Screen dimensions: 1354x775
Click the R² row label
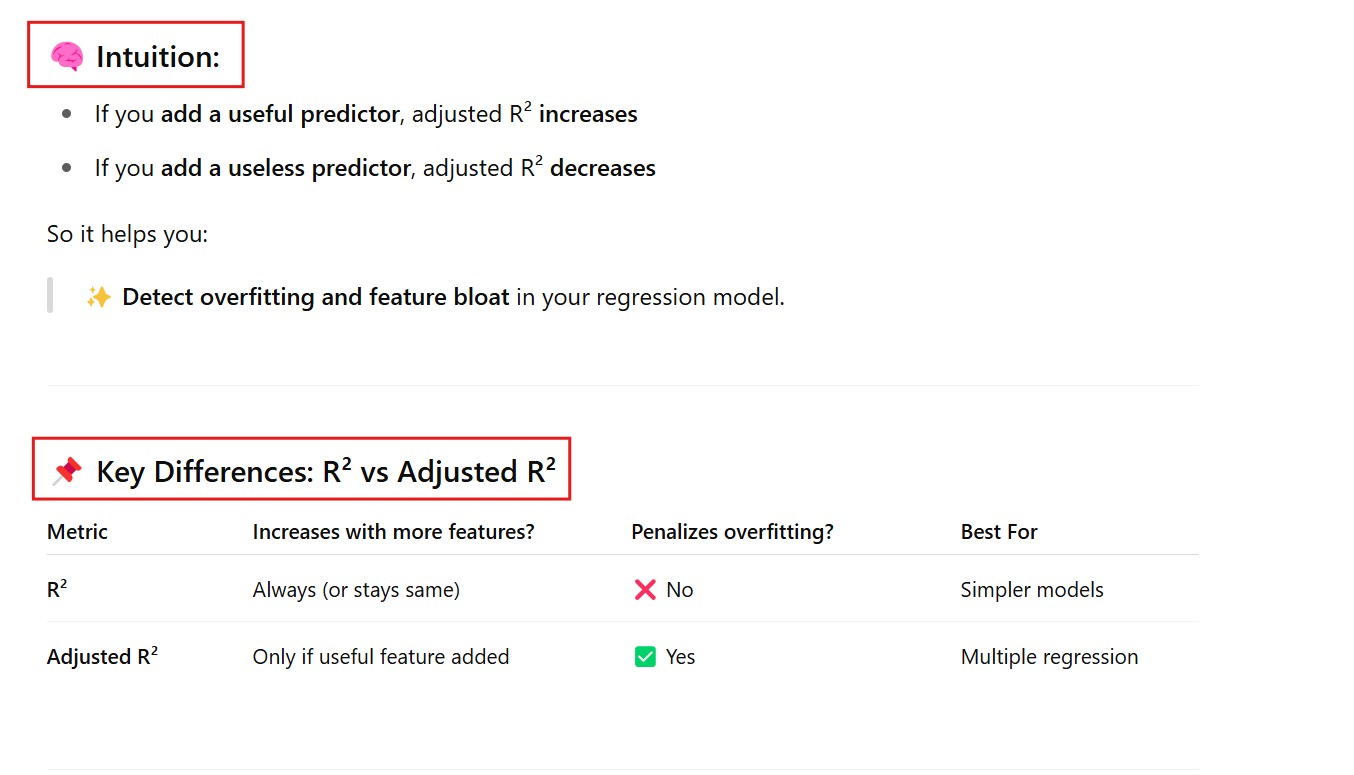(57, 590)
